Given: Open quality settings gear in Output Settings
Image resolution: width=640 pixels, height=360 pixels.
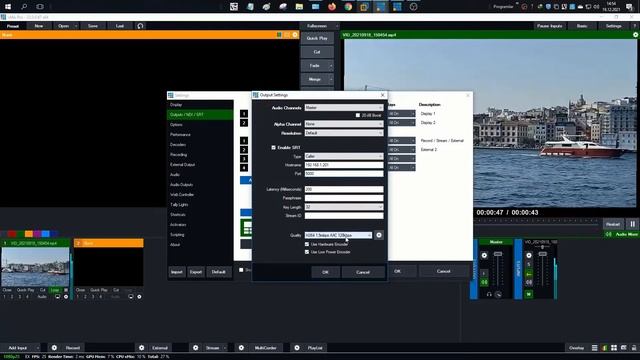Looking at the screenshot, I should 379,235.
